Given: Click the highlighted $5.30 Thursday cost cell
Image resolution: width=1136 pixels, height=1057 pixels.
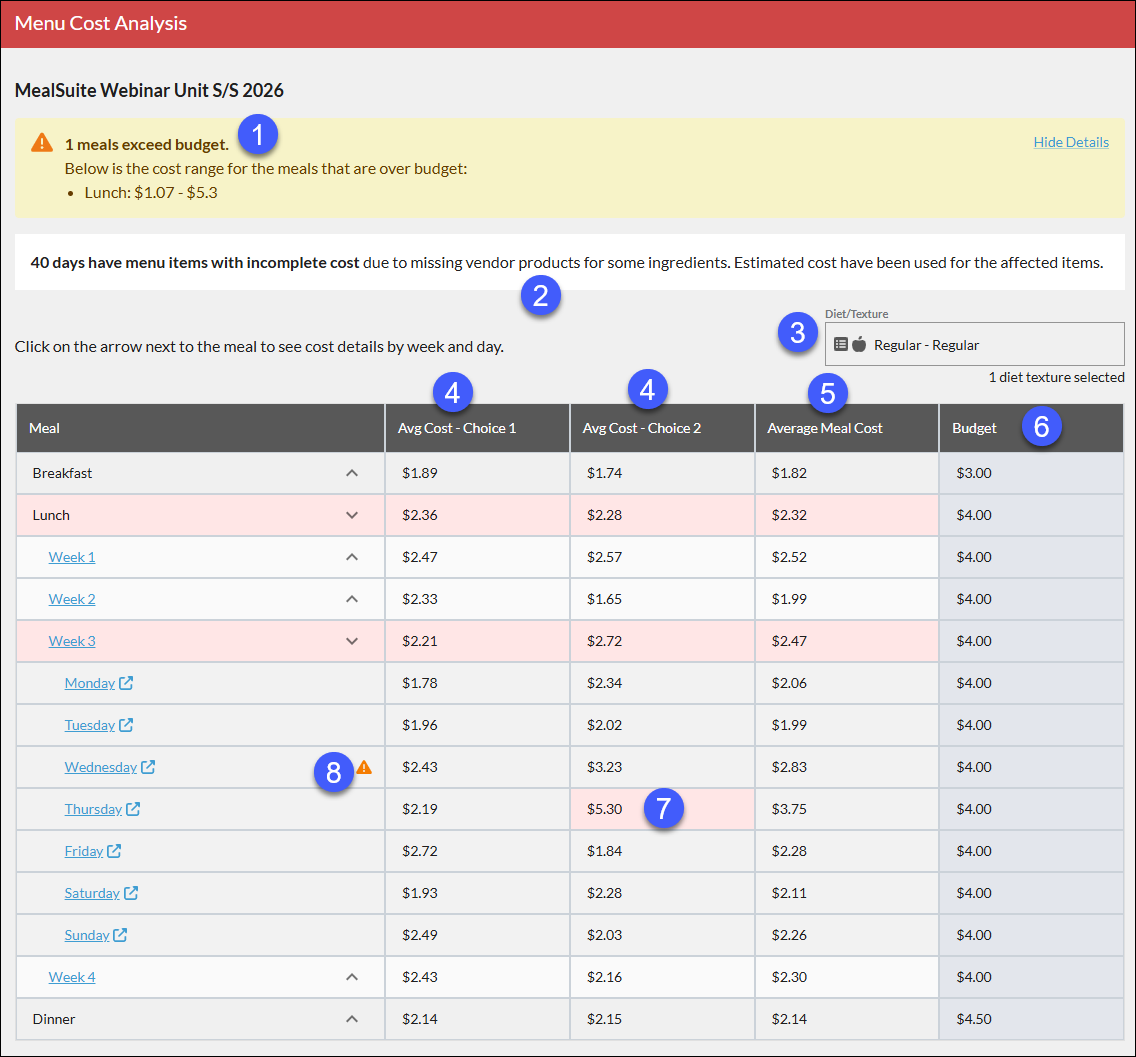Looking at the screenshot, I should 662,809.
